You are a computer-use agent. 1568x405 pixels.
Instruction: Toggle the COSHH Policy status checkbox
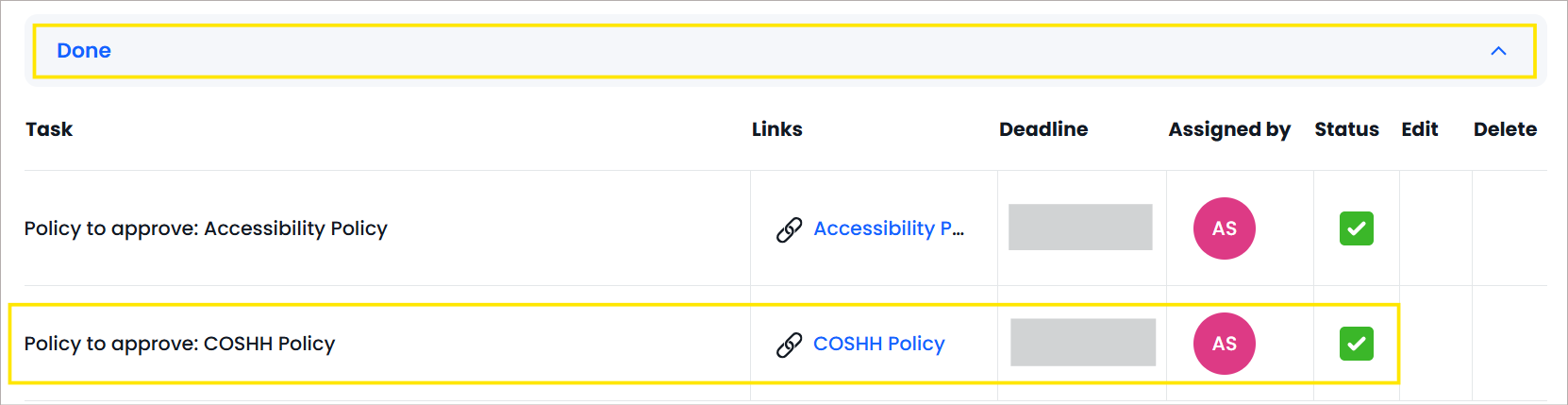[x=1356, y=344]
